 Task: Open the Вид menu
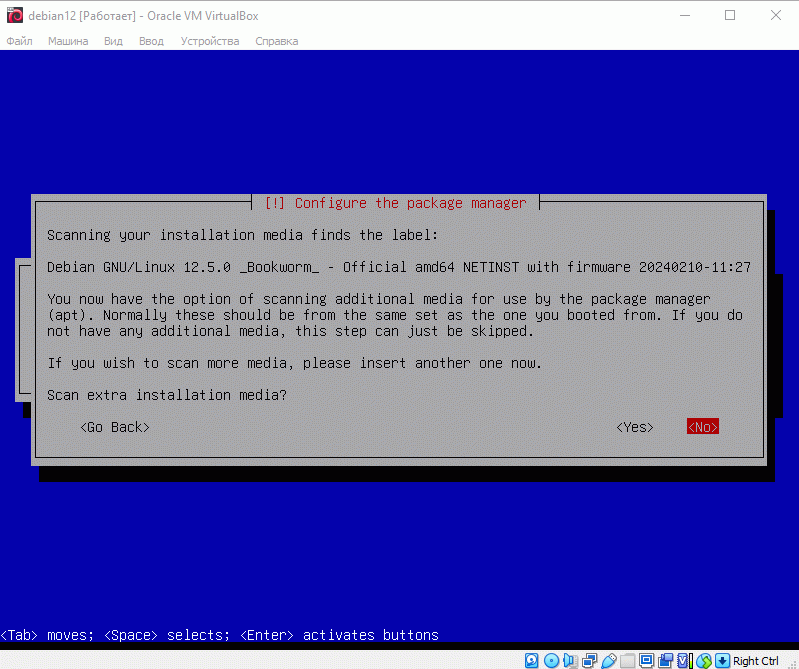pos(113,41)
